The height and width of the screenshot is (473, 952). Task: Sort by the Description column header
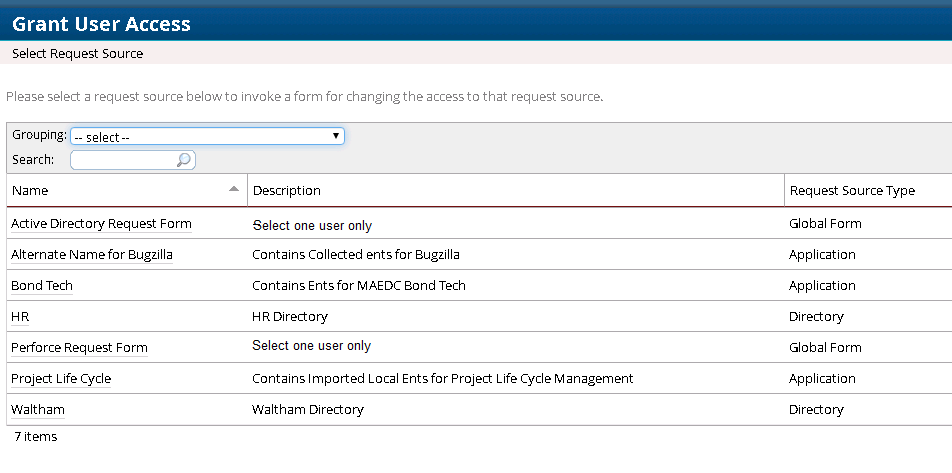(287, 190)
